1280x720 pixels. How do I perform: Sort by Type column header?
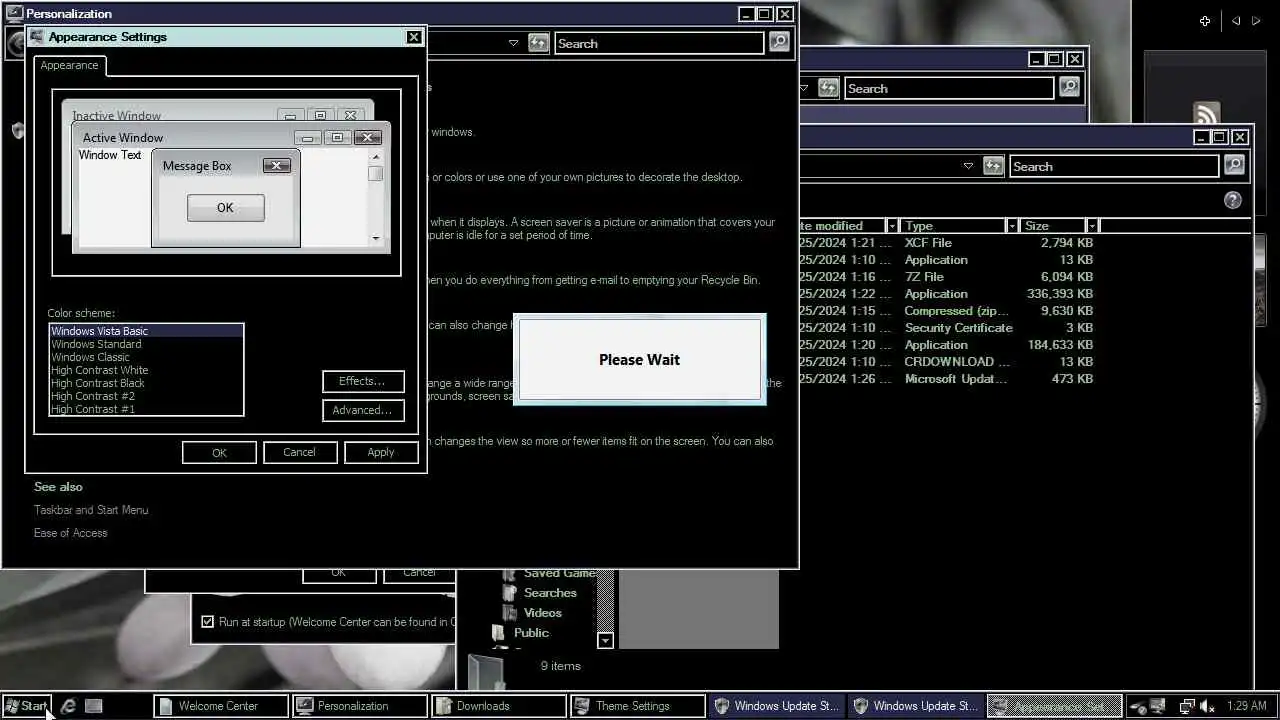954,226
